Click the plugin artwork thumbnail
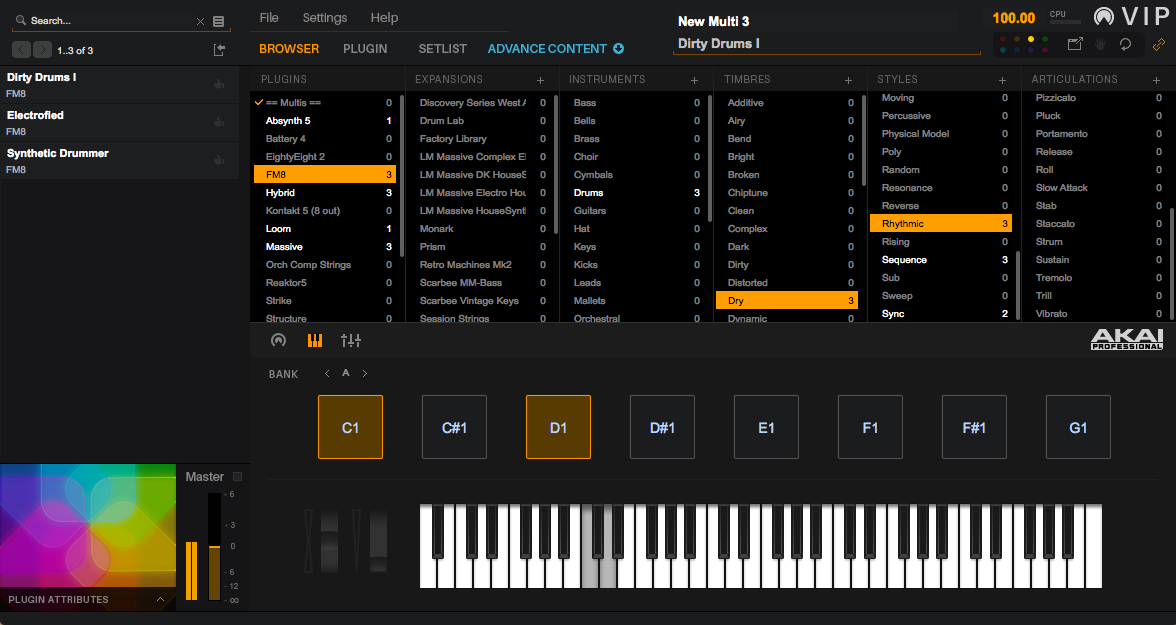Screen dimensions: 1176x625 click(88, 525)
